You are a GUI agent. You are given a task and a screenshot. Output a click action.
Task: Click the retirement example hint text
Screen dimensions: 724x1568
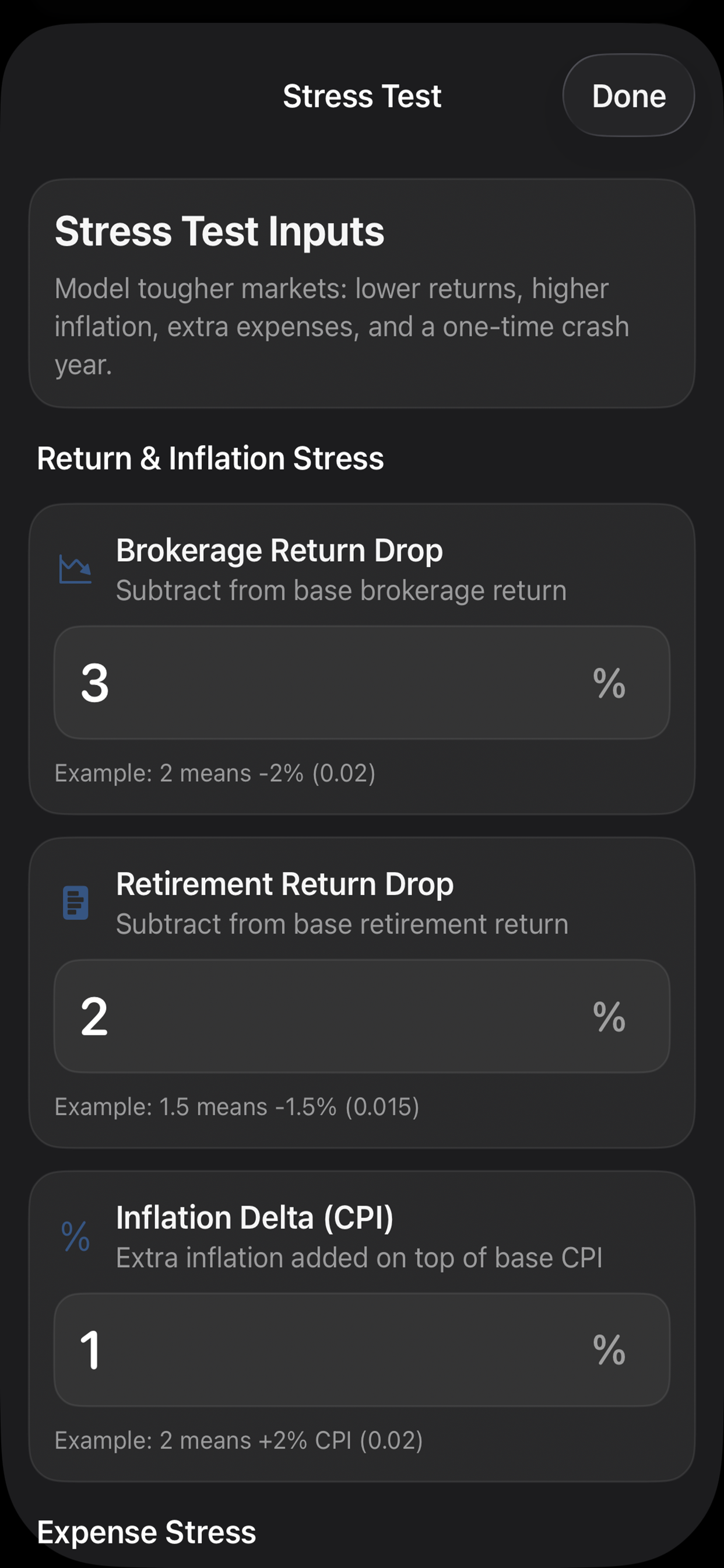(x=237, y=1107)
